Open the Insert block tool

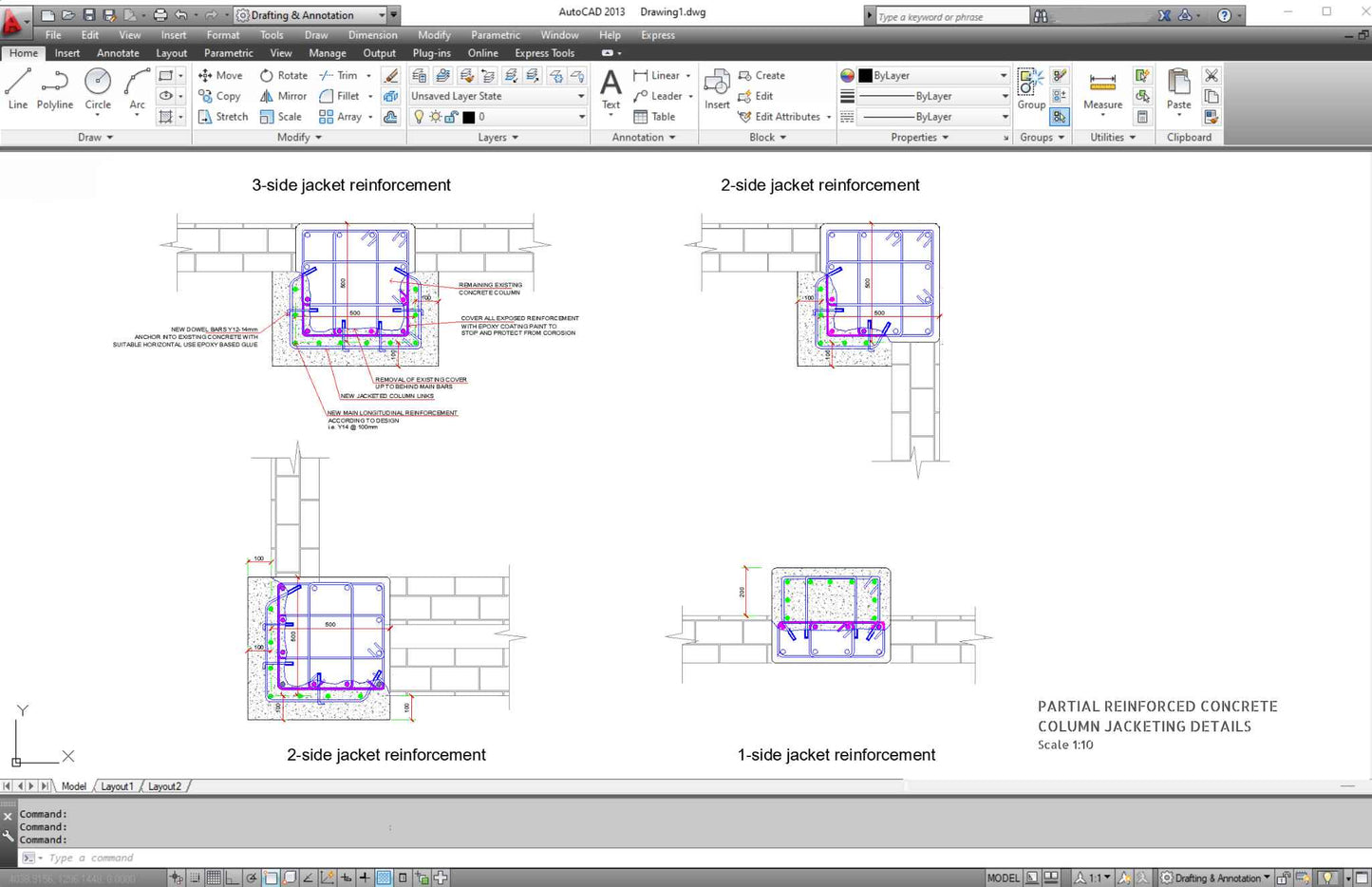[x=717, y=89]
